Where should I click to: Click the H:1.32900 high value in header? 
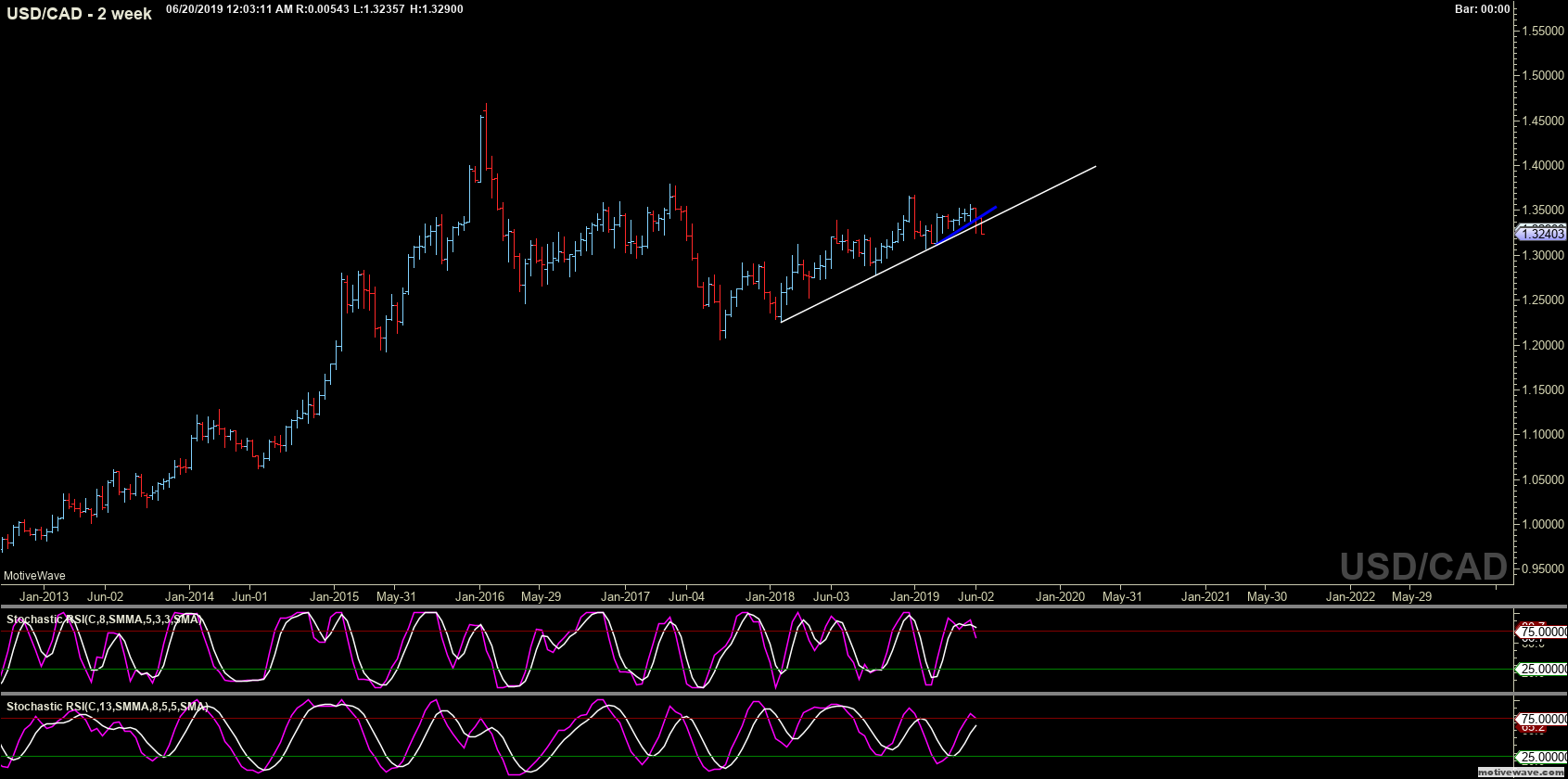click(437, 9)
